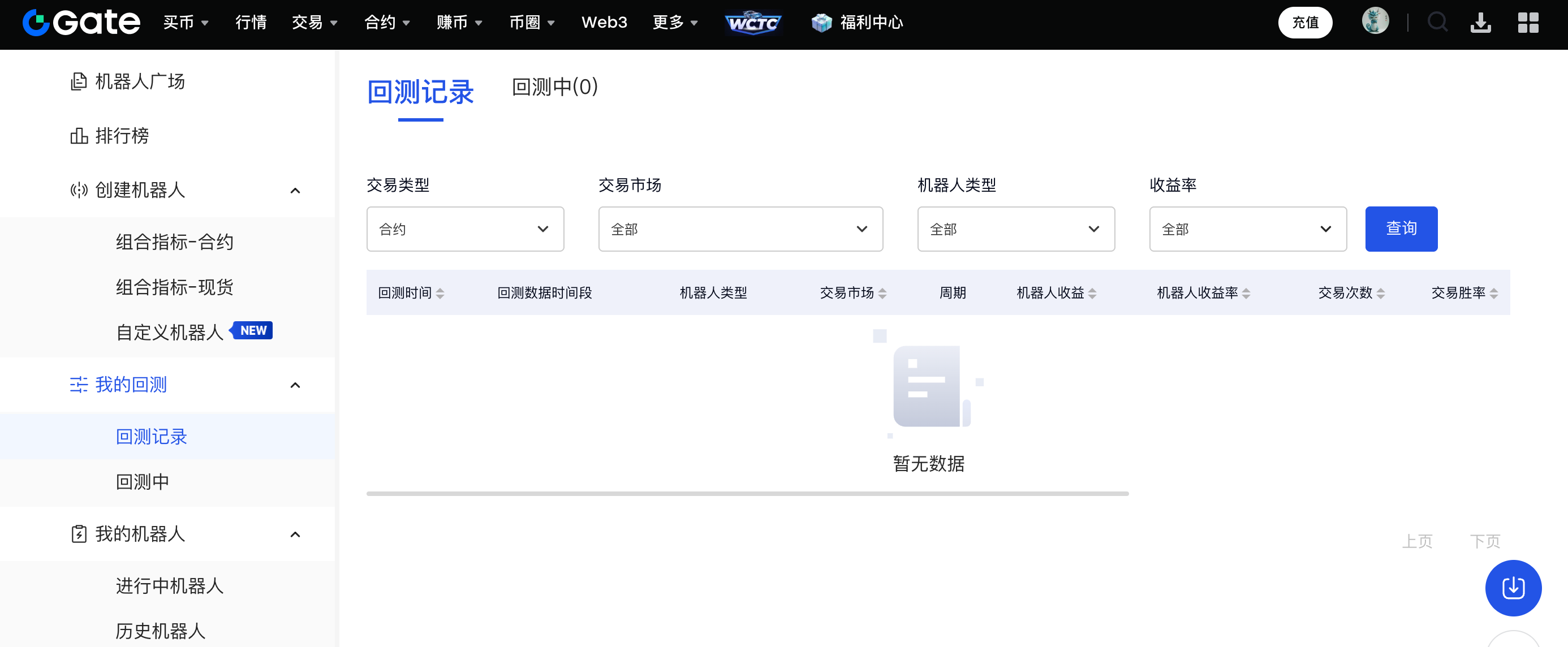This screenshot has width=1568, height=647.
Task: Click the blue 查询 button
Action: (x=1401, y=229)
